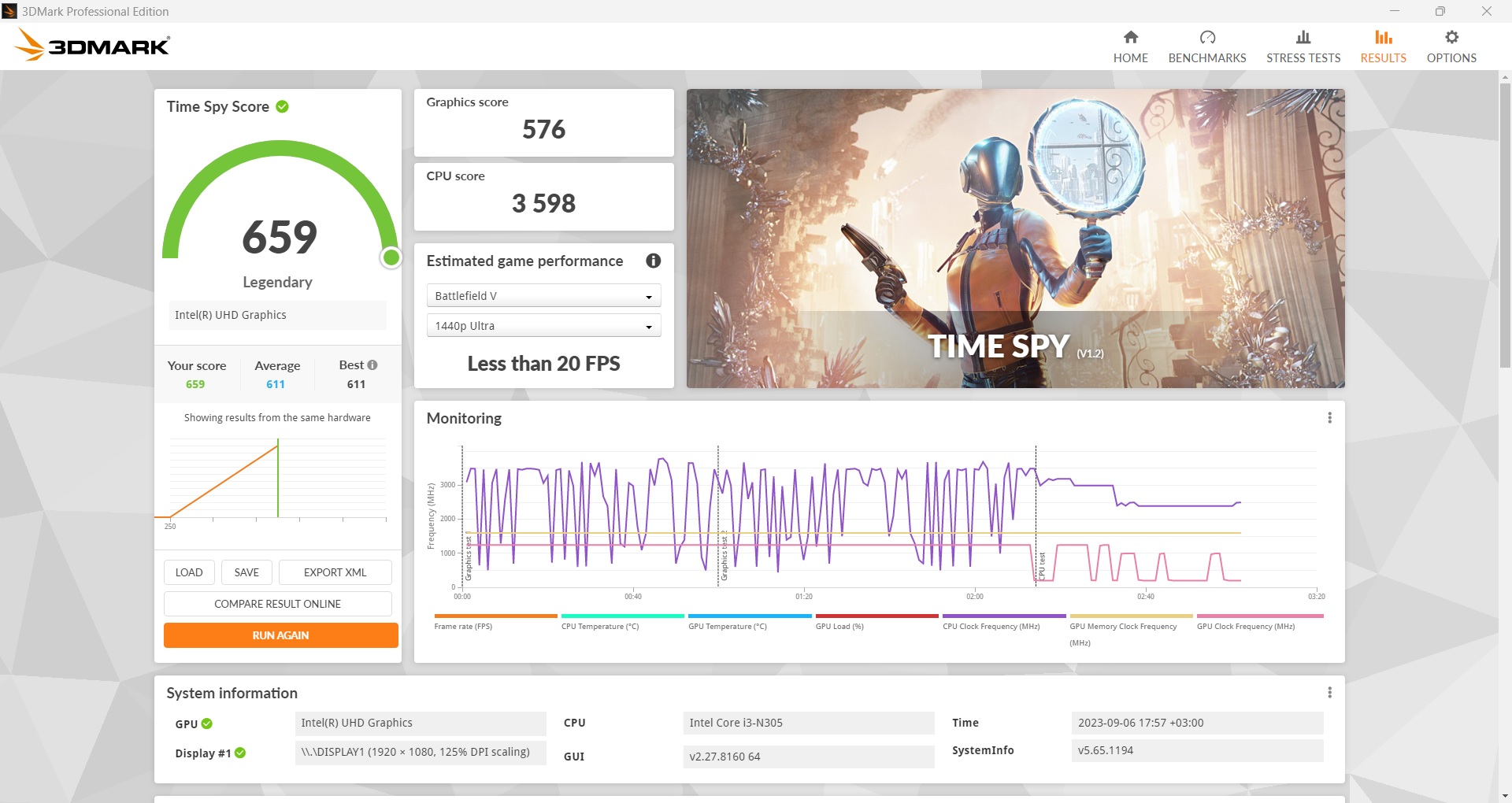The height and width of the screenshot is (803, 1512).
Task: Click Compare Result Online button
Action: coord(277,604)
